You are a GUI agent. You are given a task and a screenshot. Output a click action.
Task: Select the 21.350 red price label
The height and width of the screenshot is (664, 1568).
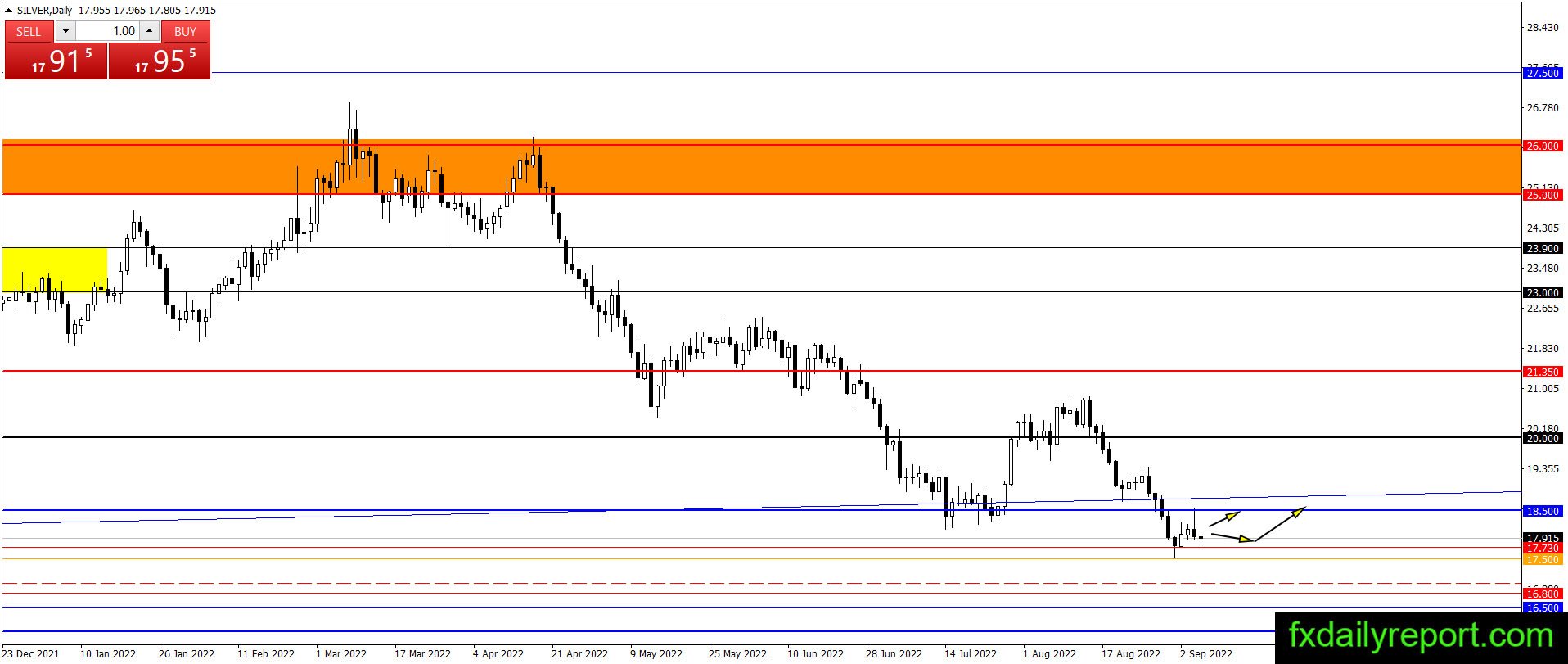(1543, 373)
